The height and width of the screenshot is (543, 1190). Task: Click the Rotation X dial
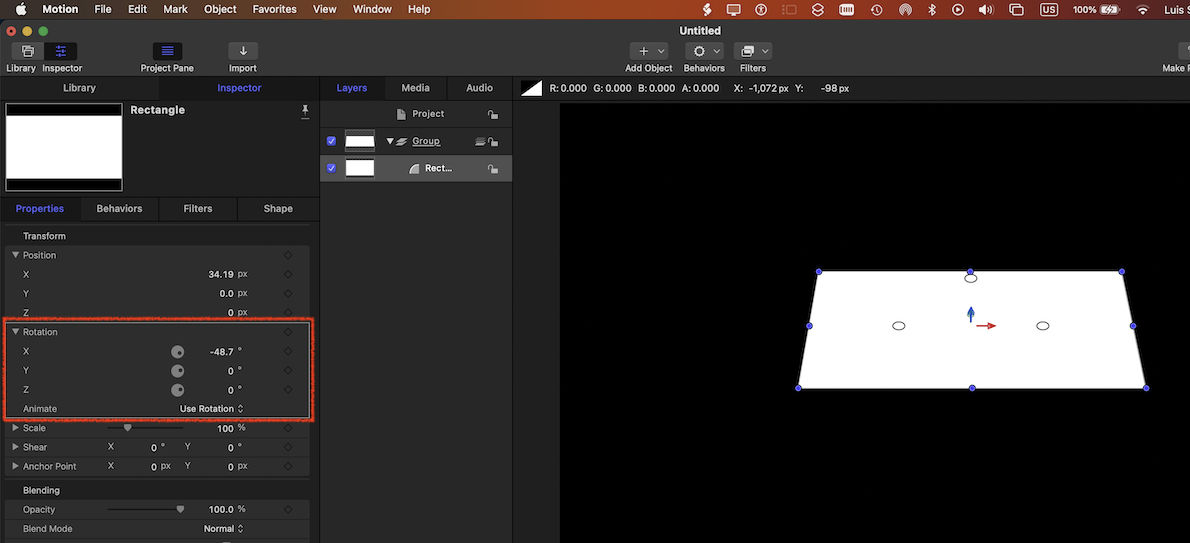[x=177, y=352]
